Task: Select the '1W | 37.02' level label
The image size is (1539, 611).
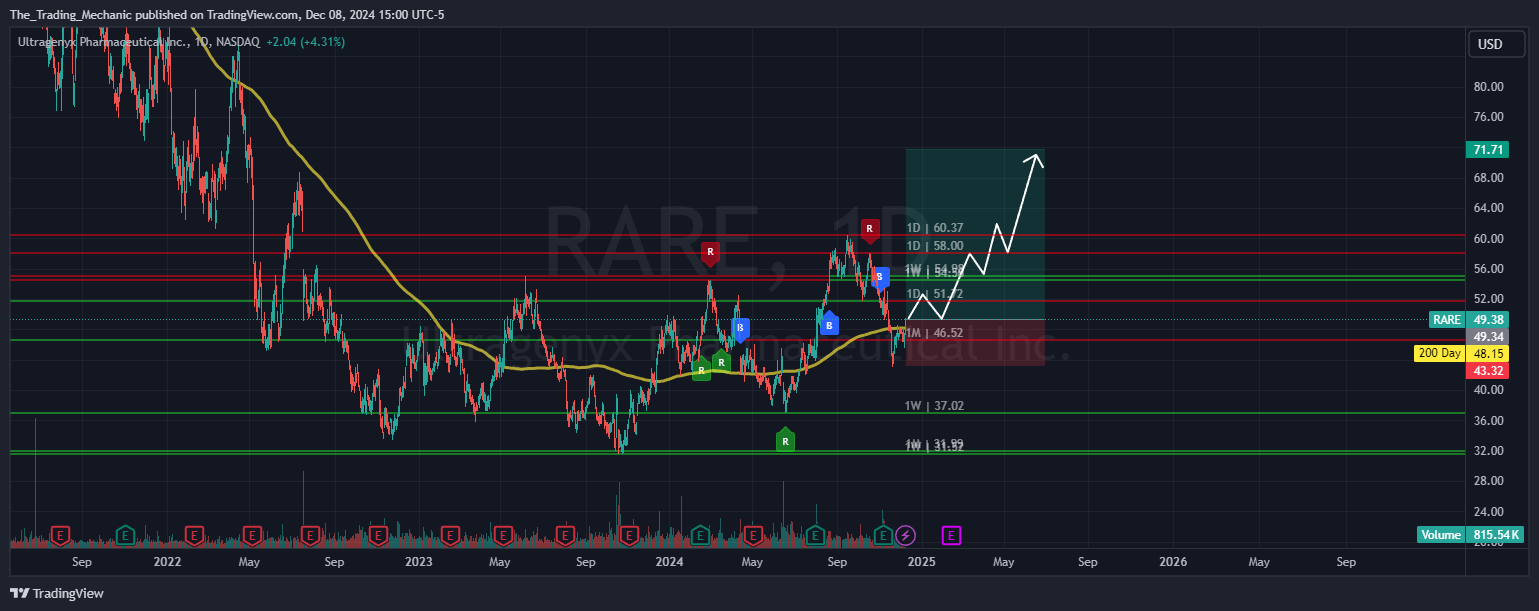Action: (935, 406)
